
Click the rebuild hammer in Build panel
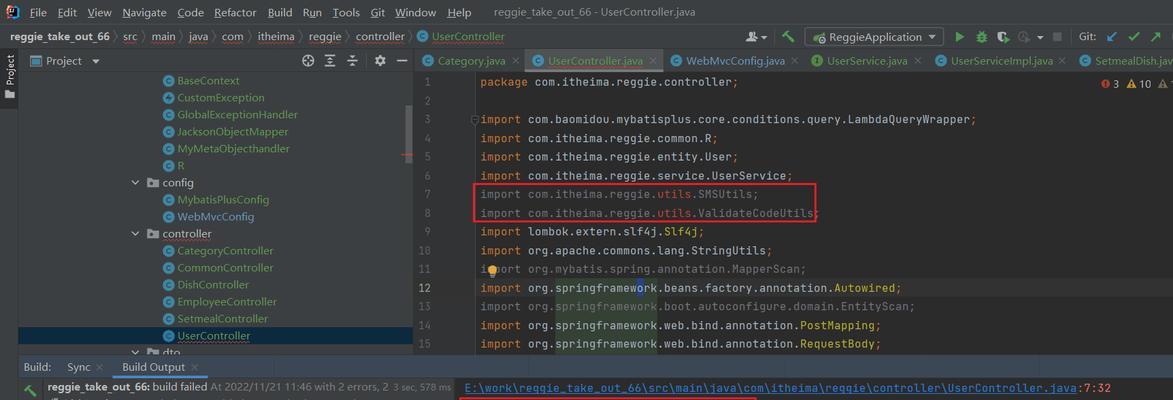(x=30, y=390)
